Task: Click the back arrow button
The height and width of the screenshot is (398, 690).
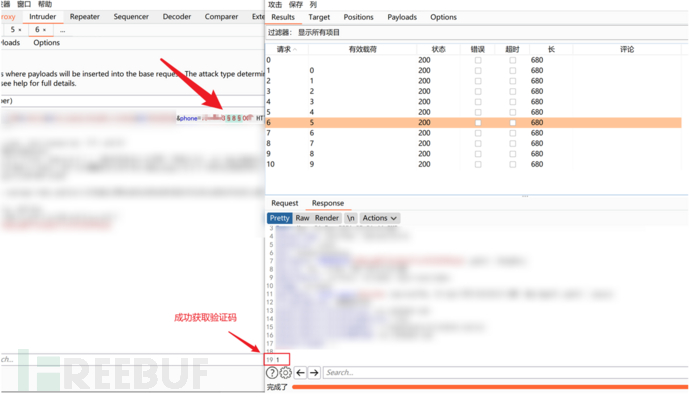Action: 301,372
